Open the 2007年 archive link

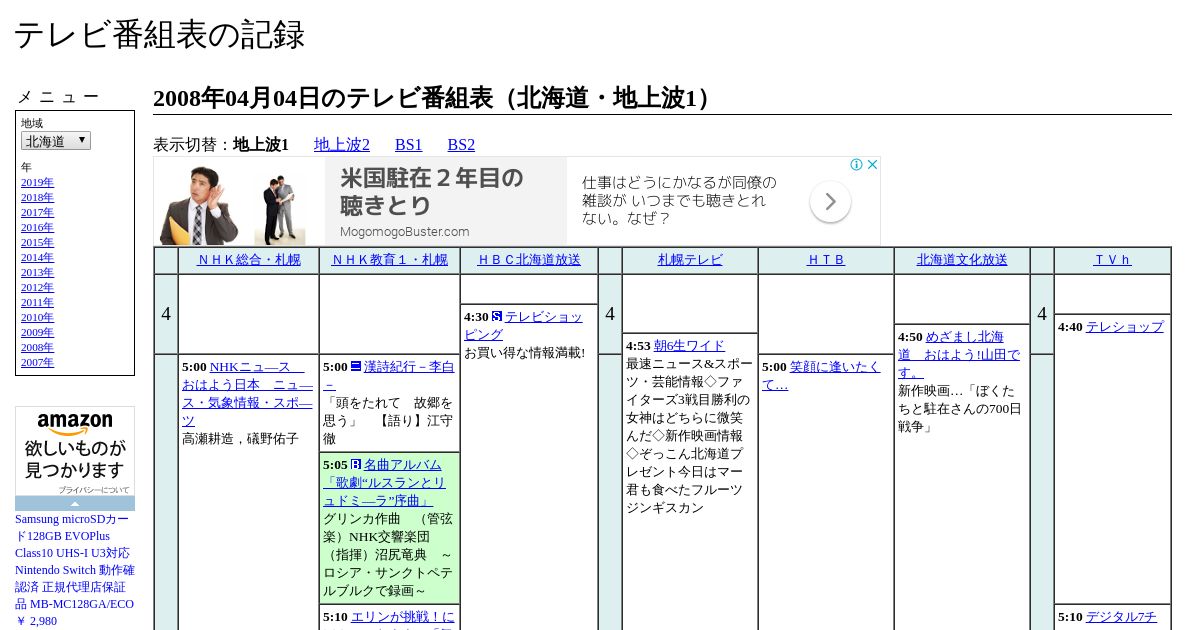coord(37,363)
